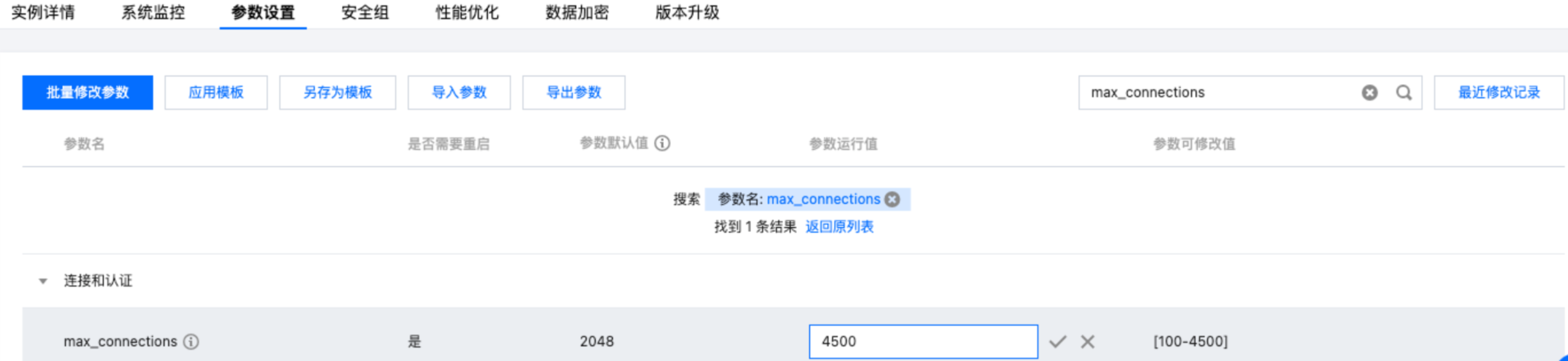1568x361 pixels.
Task: Click the 应用模板 button
Action: [x=216, y=92]
